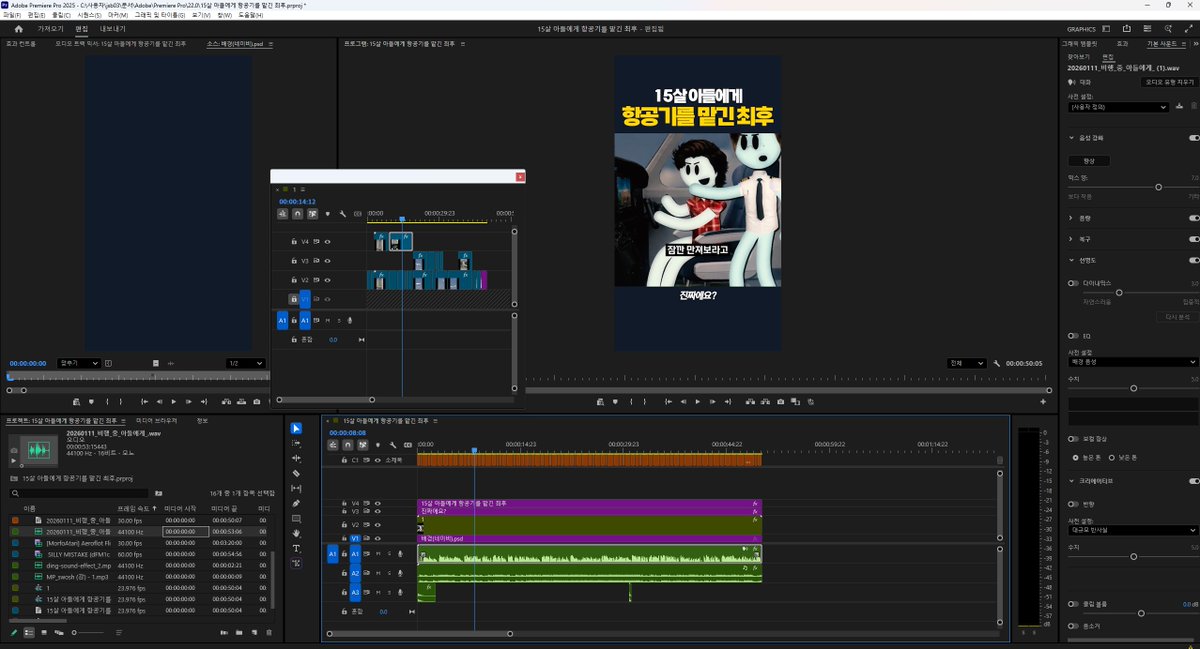This screenshot has height=649, width=1200.
Task: Open the 시퀀스(S) menu
Action: pyautogui.click(x=89, y=15)
